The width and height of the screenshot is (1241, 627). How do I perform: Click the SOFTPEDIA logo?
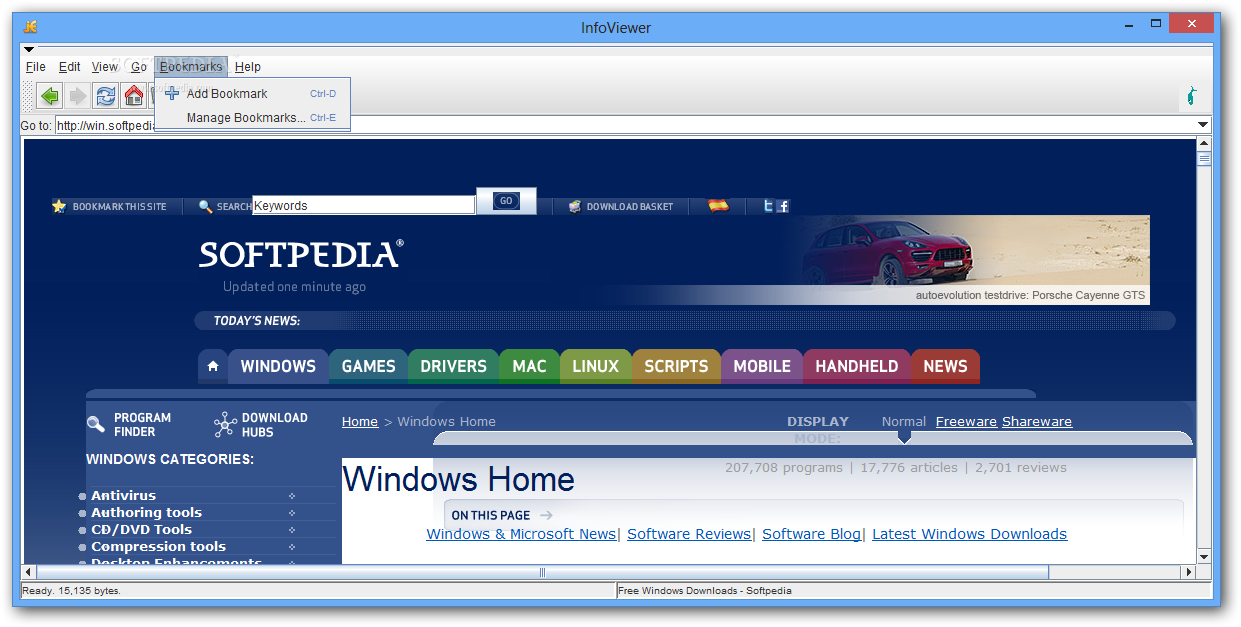tap(301, 254)
